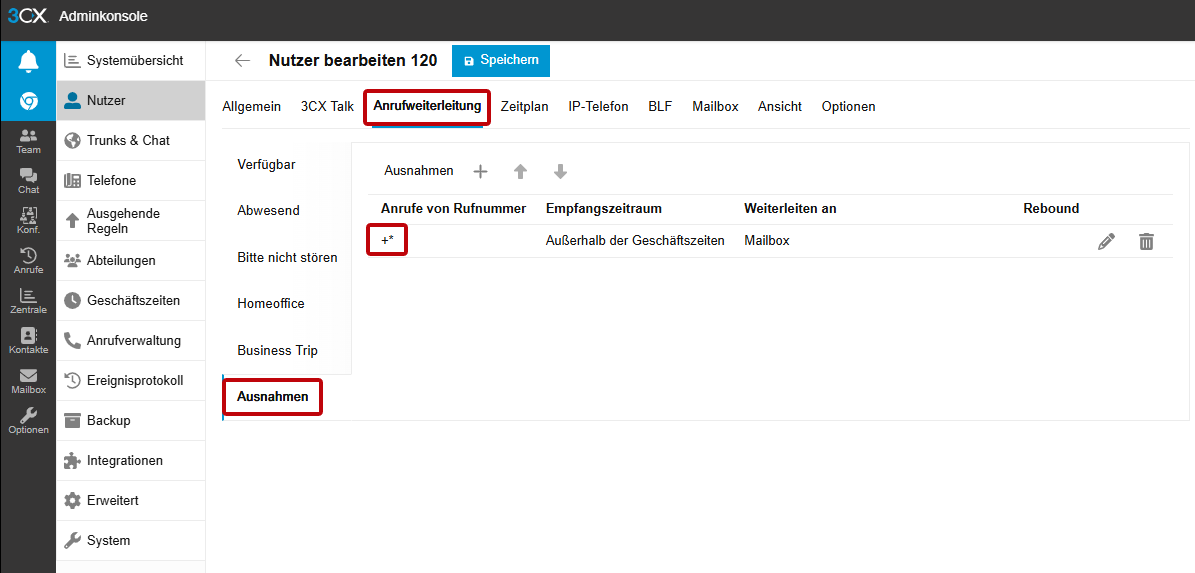Open Trunks & Chat menu entry

pyautogui.click(x=128, y=140)
